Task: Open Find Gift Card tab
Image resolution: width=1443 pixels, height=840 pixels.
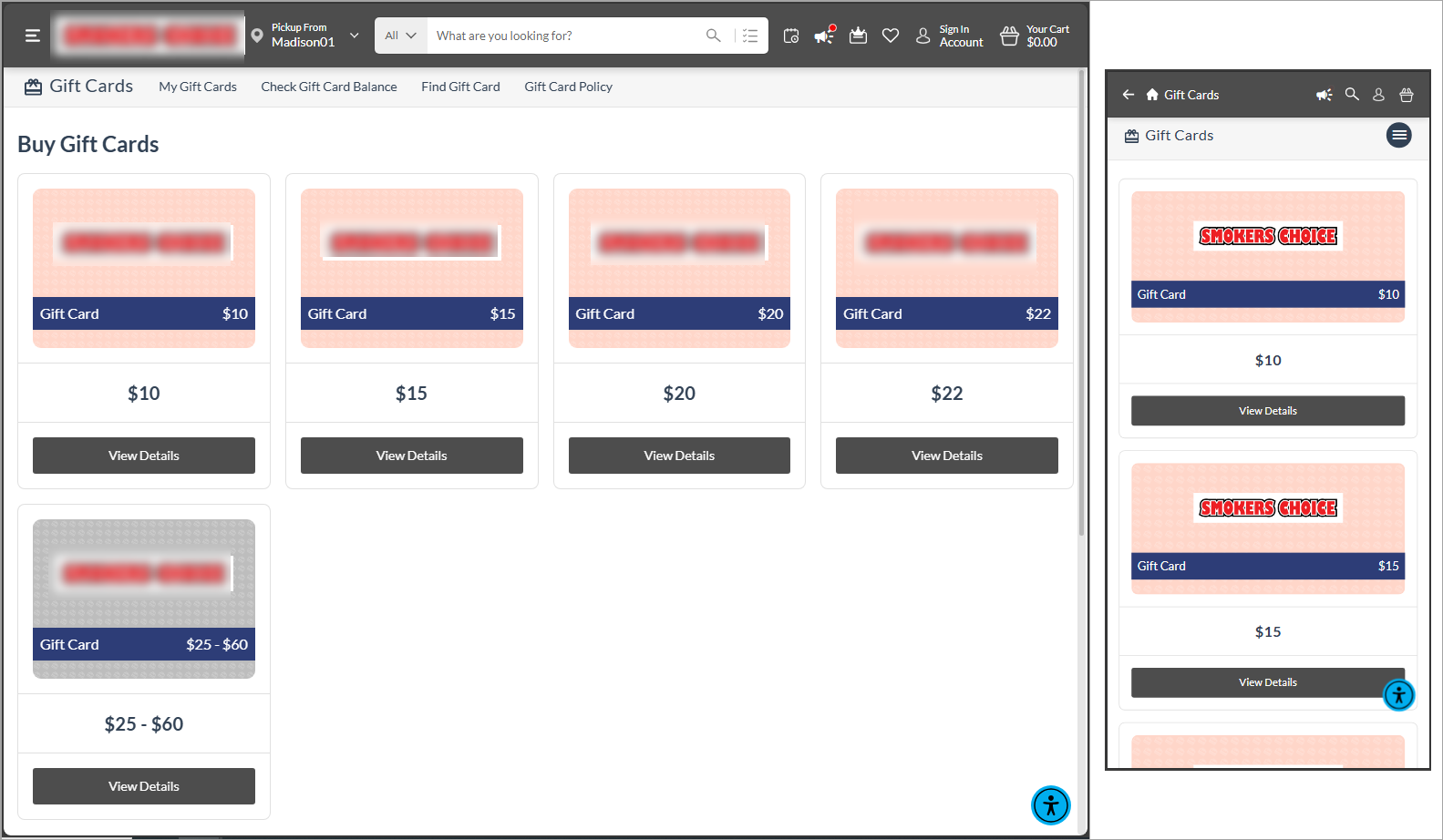Action: [460, 87]
